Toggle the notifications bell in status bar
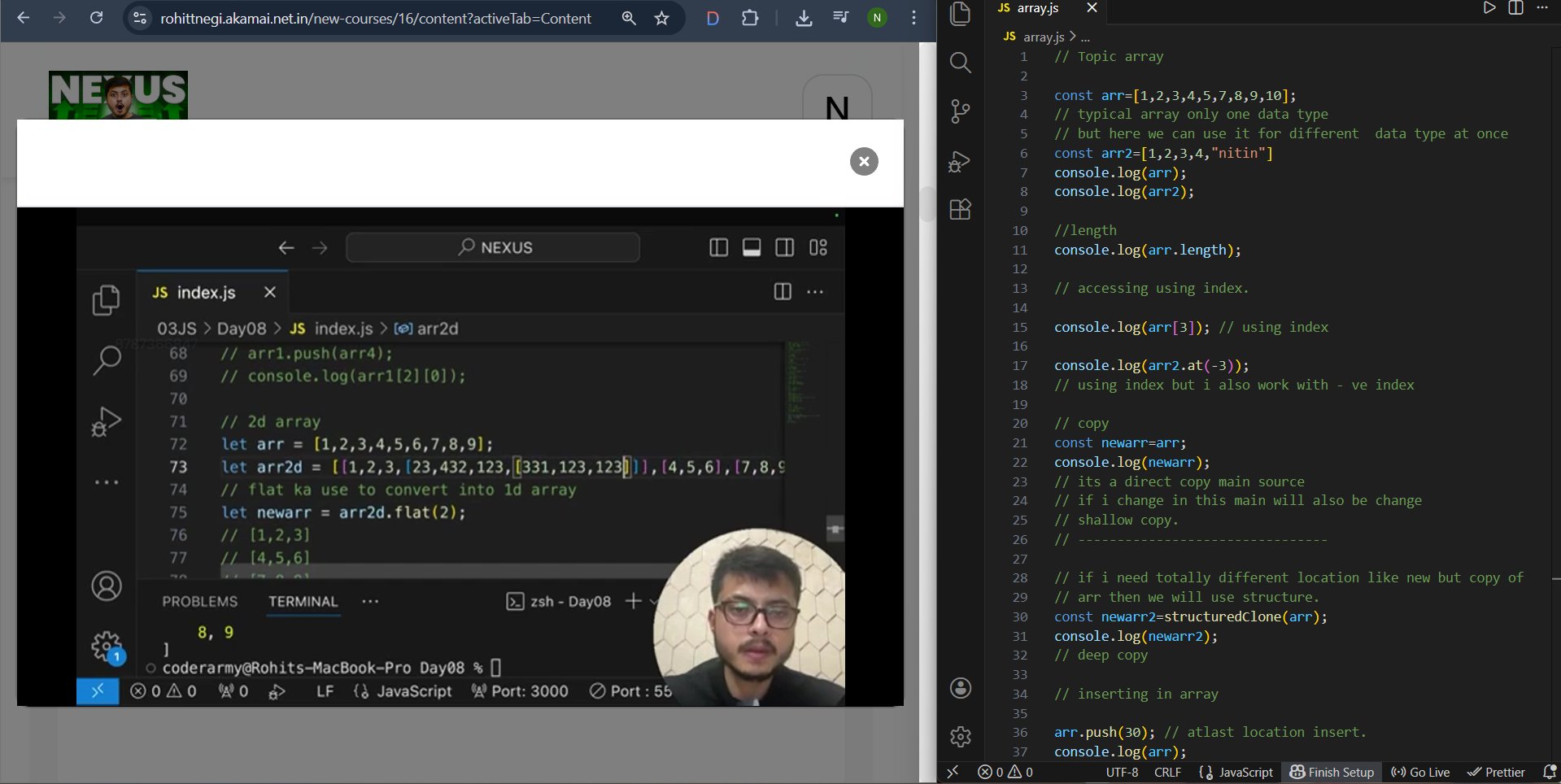Image resolution: width=1561 pixels, height=784 pixels. (x=1549, y=772)
